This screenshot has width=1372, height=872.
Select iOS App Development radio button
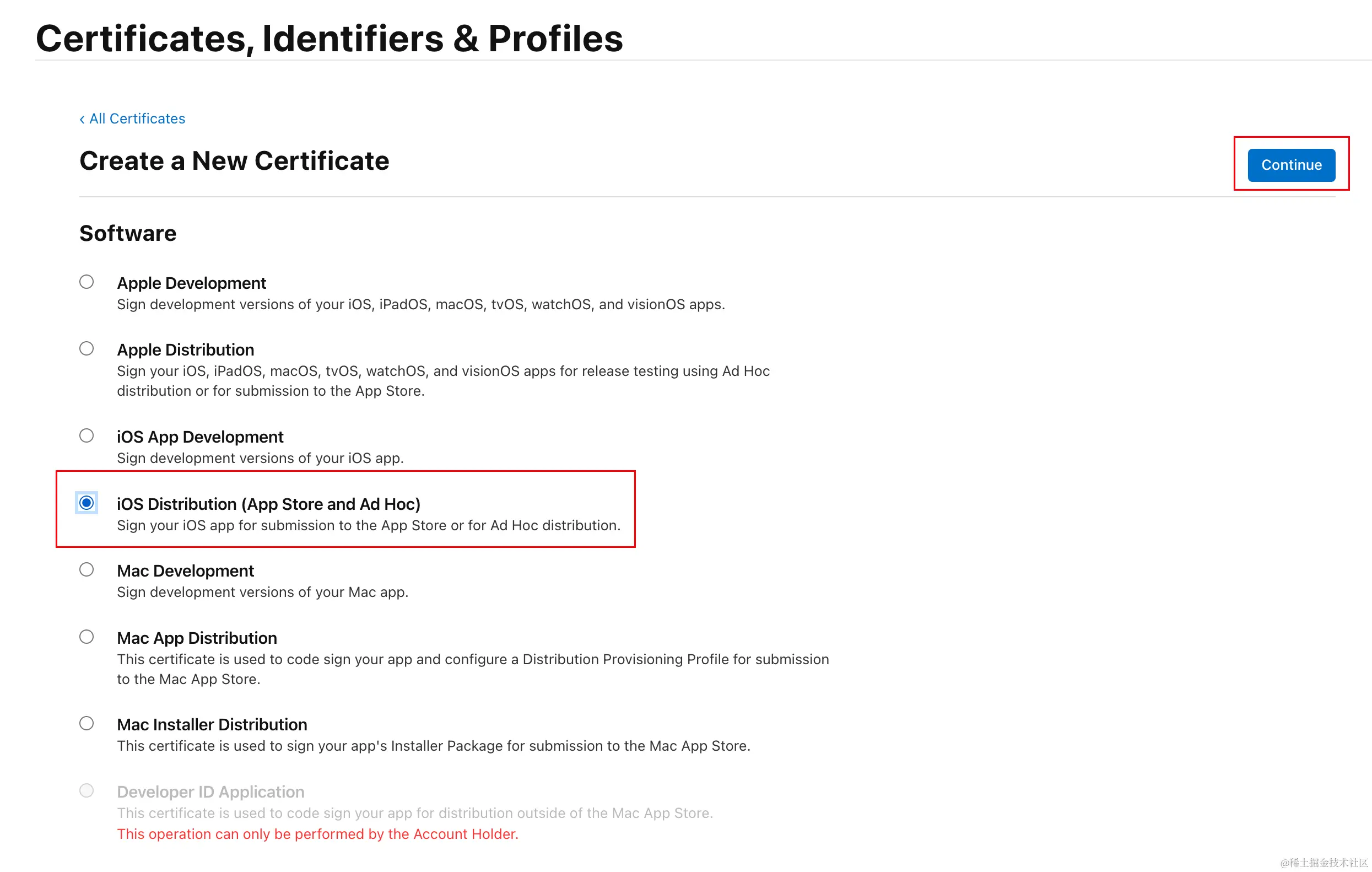point(87,435)
